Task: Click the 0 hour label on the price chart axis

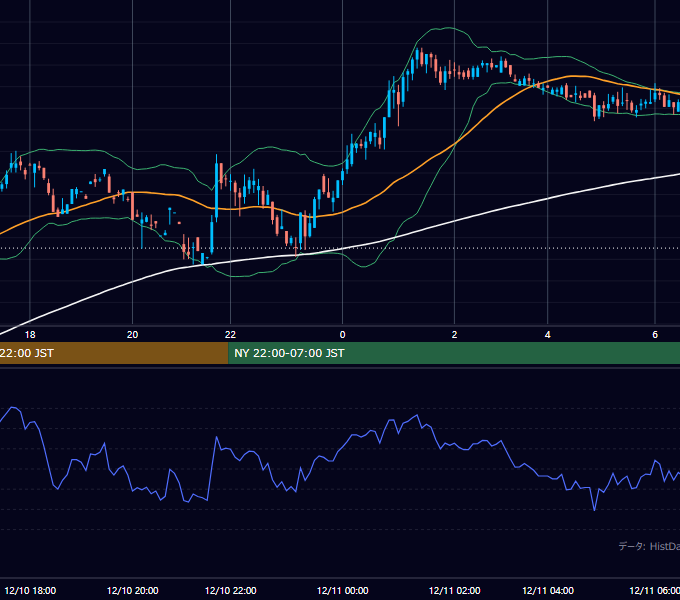Action: click(x=343, y=335)
